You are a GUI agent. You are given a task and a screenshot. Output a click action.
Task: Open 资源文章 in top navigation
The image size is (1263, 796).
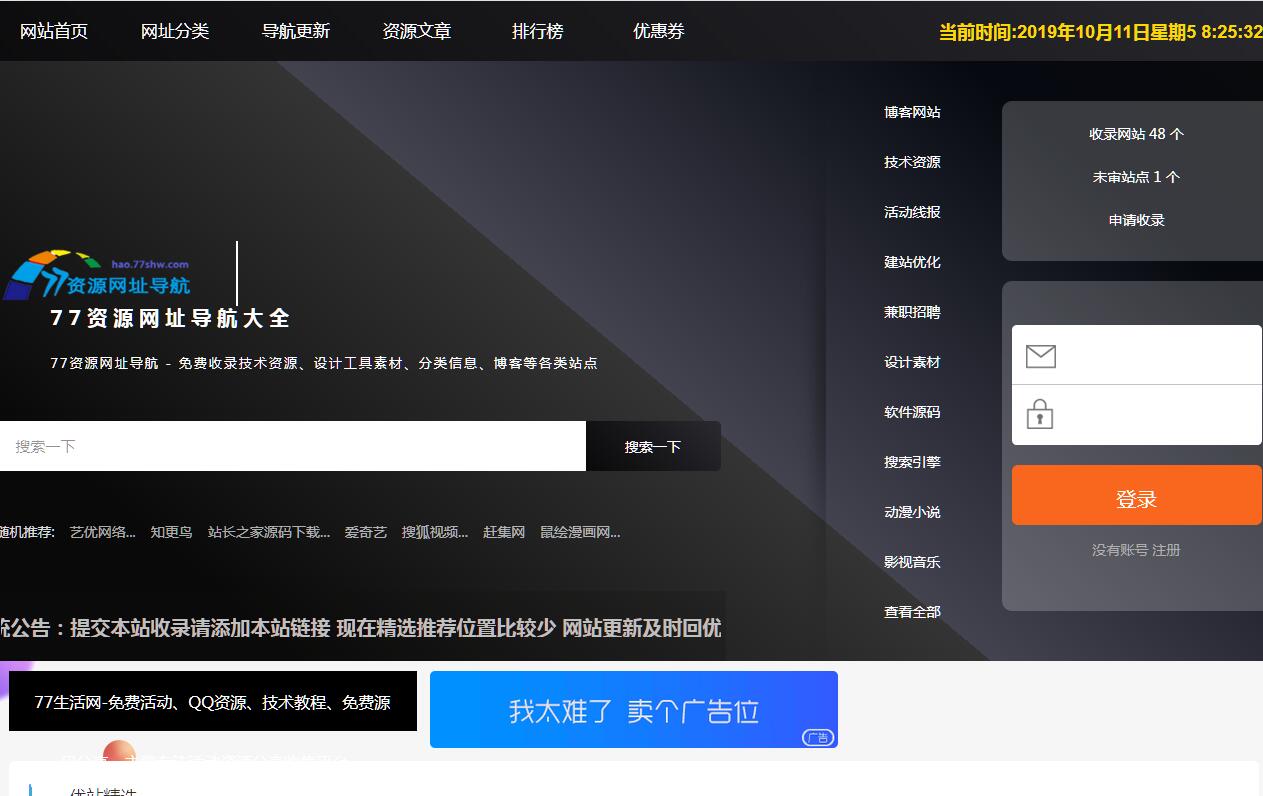(417, 31)
